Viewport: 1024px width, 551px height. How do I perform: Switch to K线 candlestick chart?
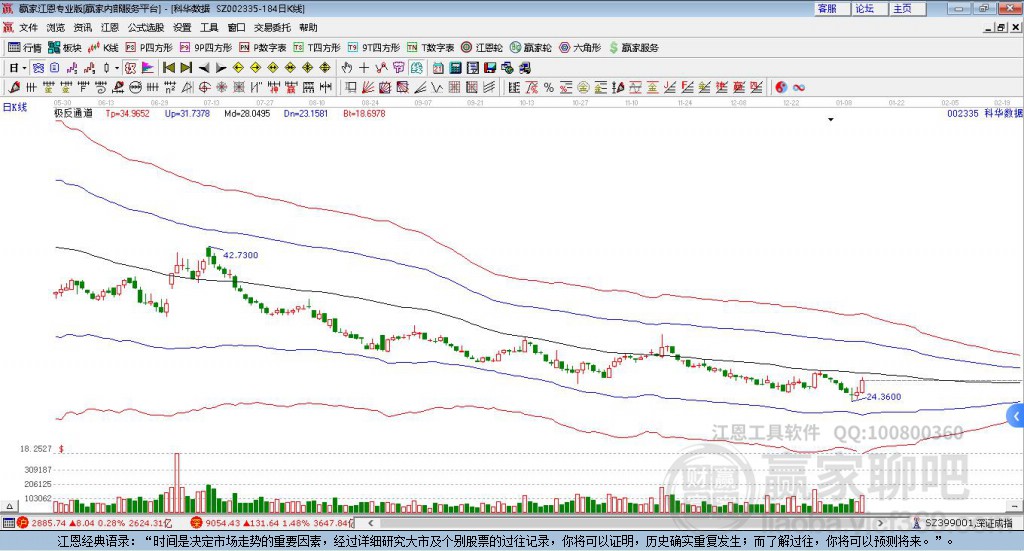point(103,48)
